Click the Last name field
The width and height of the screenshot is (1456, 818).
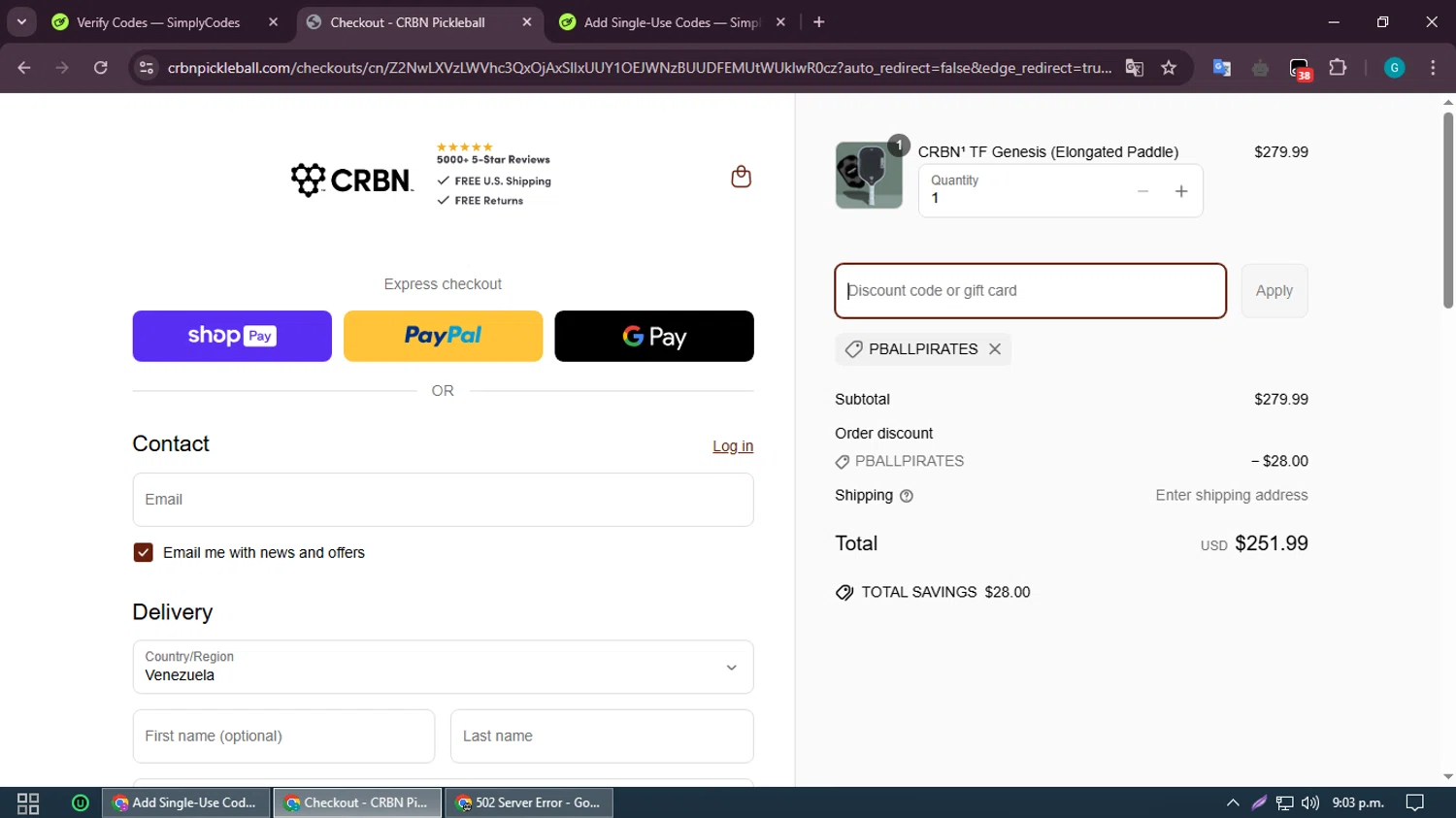click(x=602, y=736)
